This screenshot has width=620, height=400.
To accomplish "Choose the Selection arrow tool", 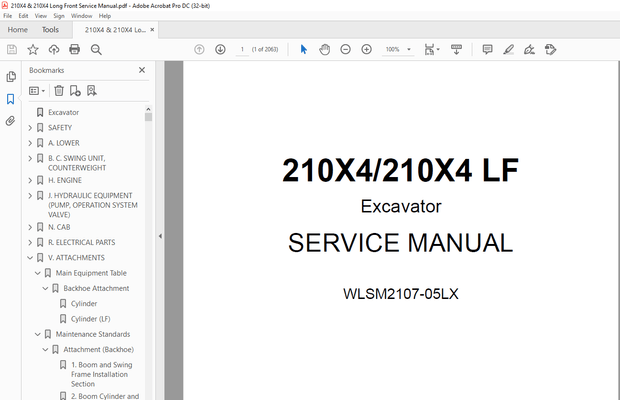I will point(304,49).
